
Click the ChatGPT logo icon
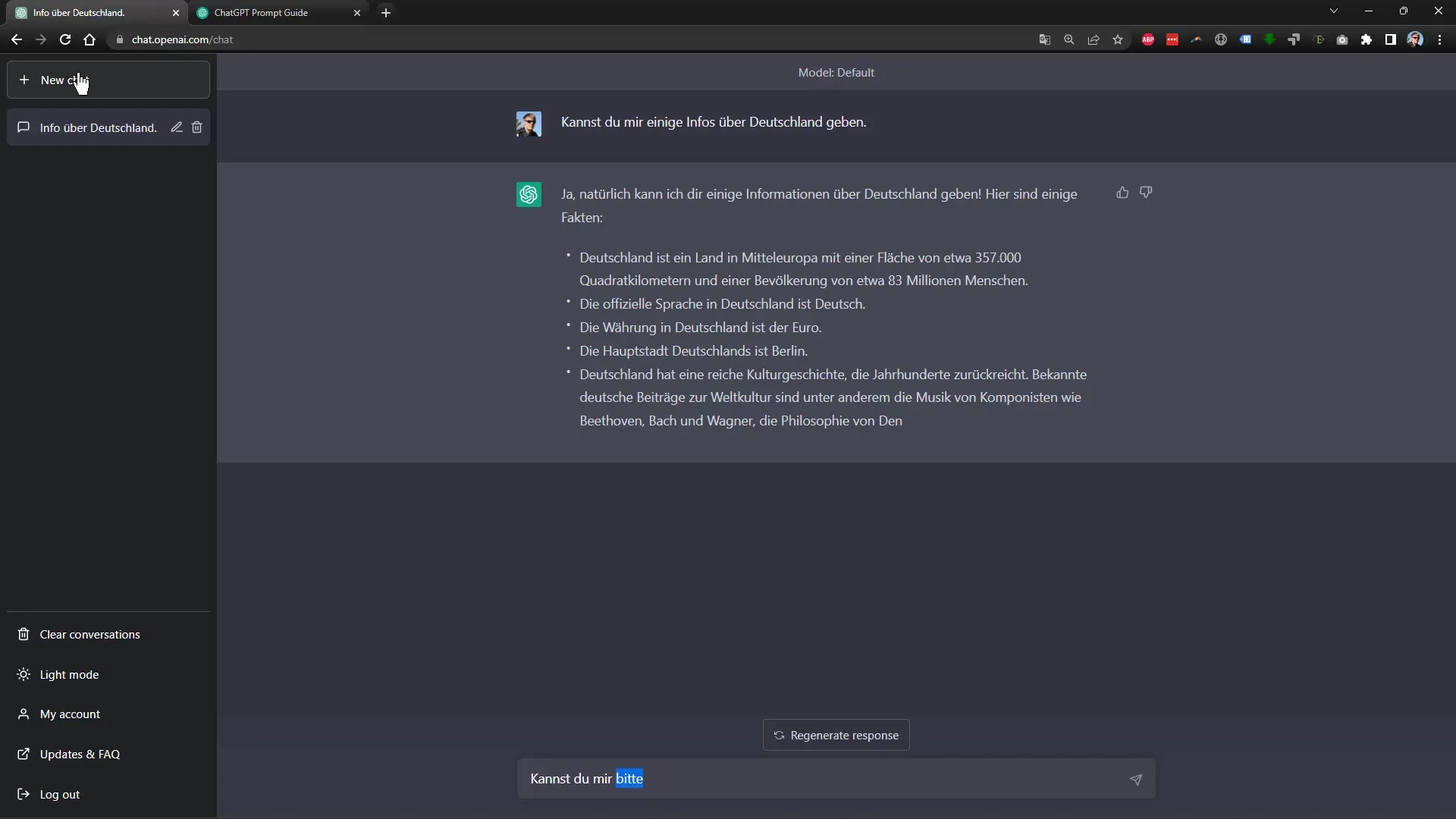pyautogui.click(x=528, y=195)
